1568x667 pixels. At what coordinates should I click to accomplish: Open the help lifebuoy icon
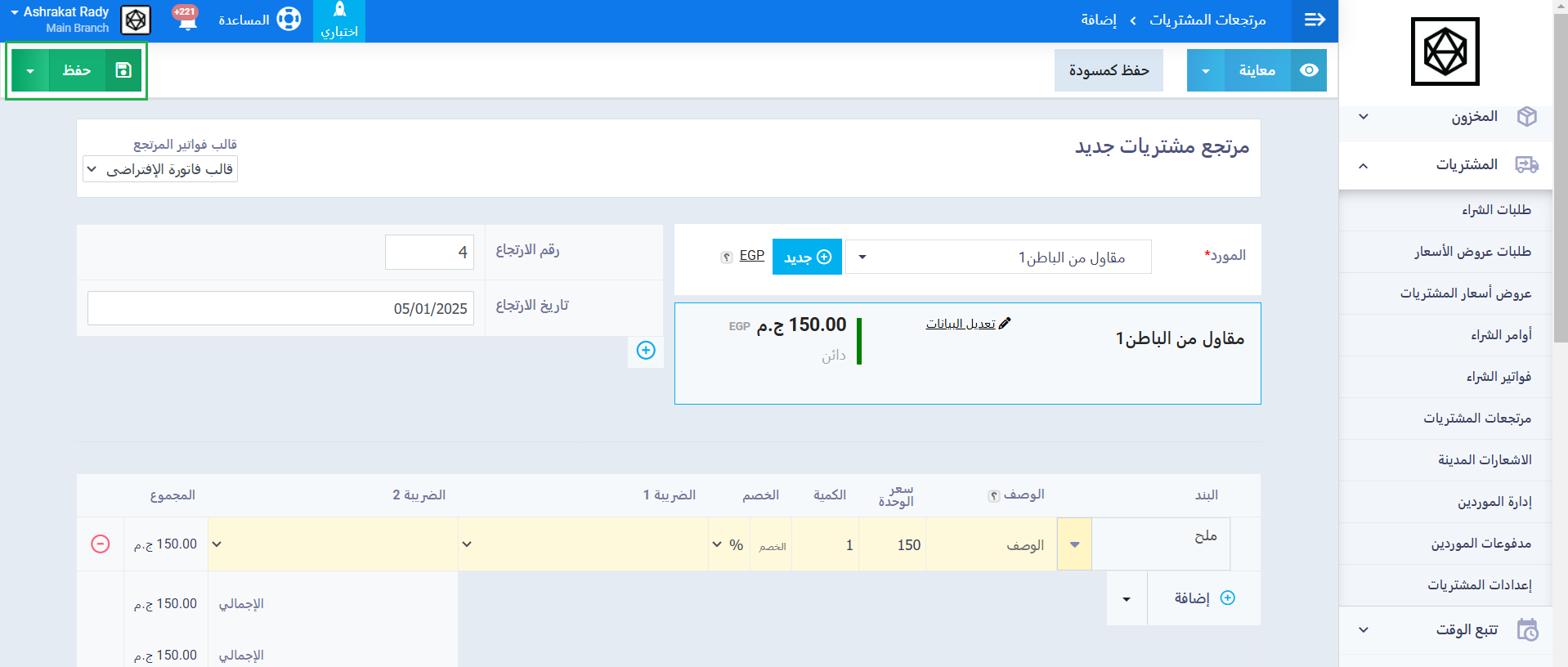(289, 20)
